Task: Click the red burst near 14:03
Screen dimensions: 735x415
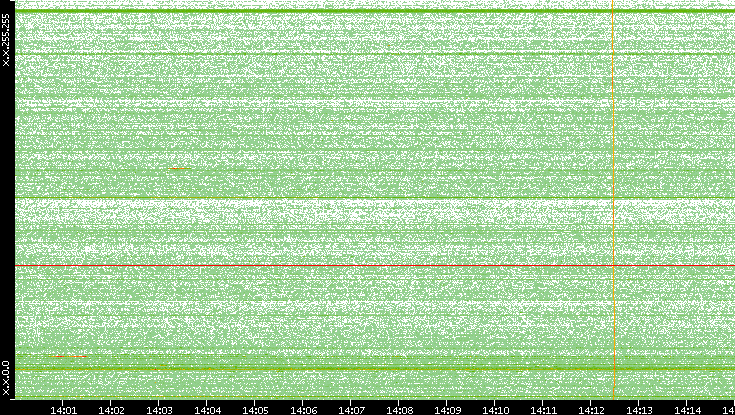Action: tap(180, 168)
